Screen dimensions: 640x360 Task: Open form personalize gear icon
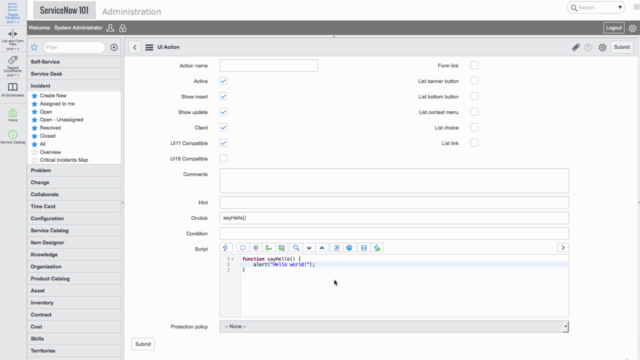click(x=602, y=47)
